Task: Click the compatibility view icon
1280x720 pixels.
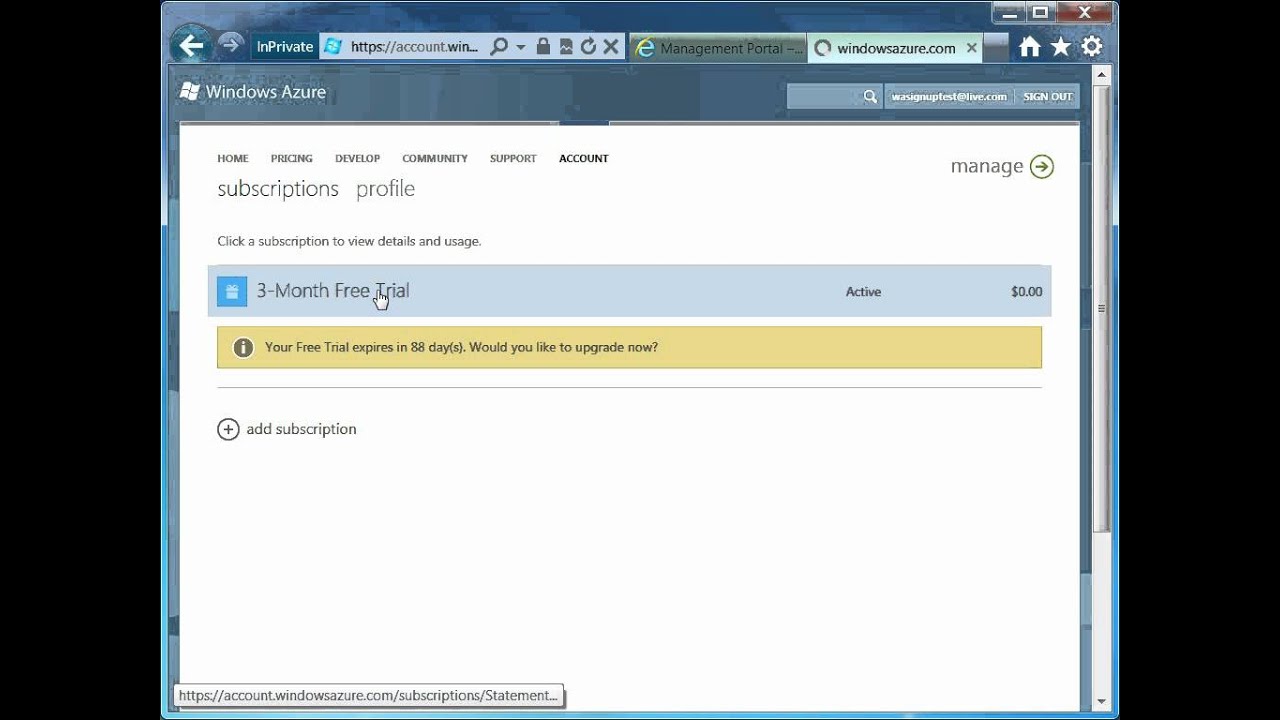Action: pyautogui.click(x=566, y=47)
